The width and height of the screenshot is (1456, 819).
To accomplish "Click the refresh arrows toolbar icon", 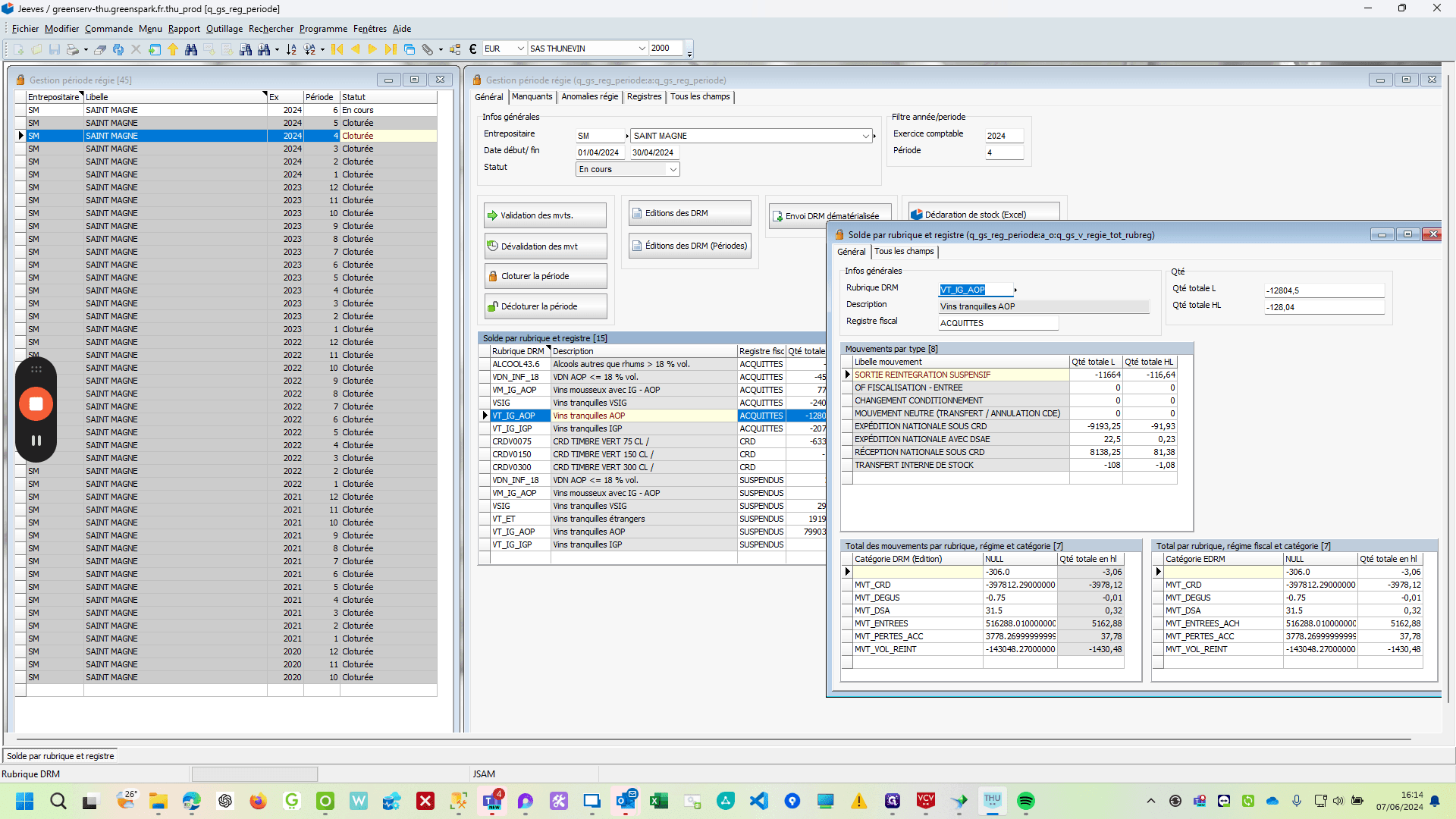I will point(118,49).
